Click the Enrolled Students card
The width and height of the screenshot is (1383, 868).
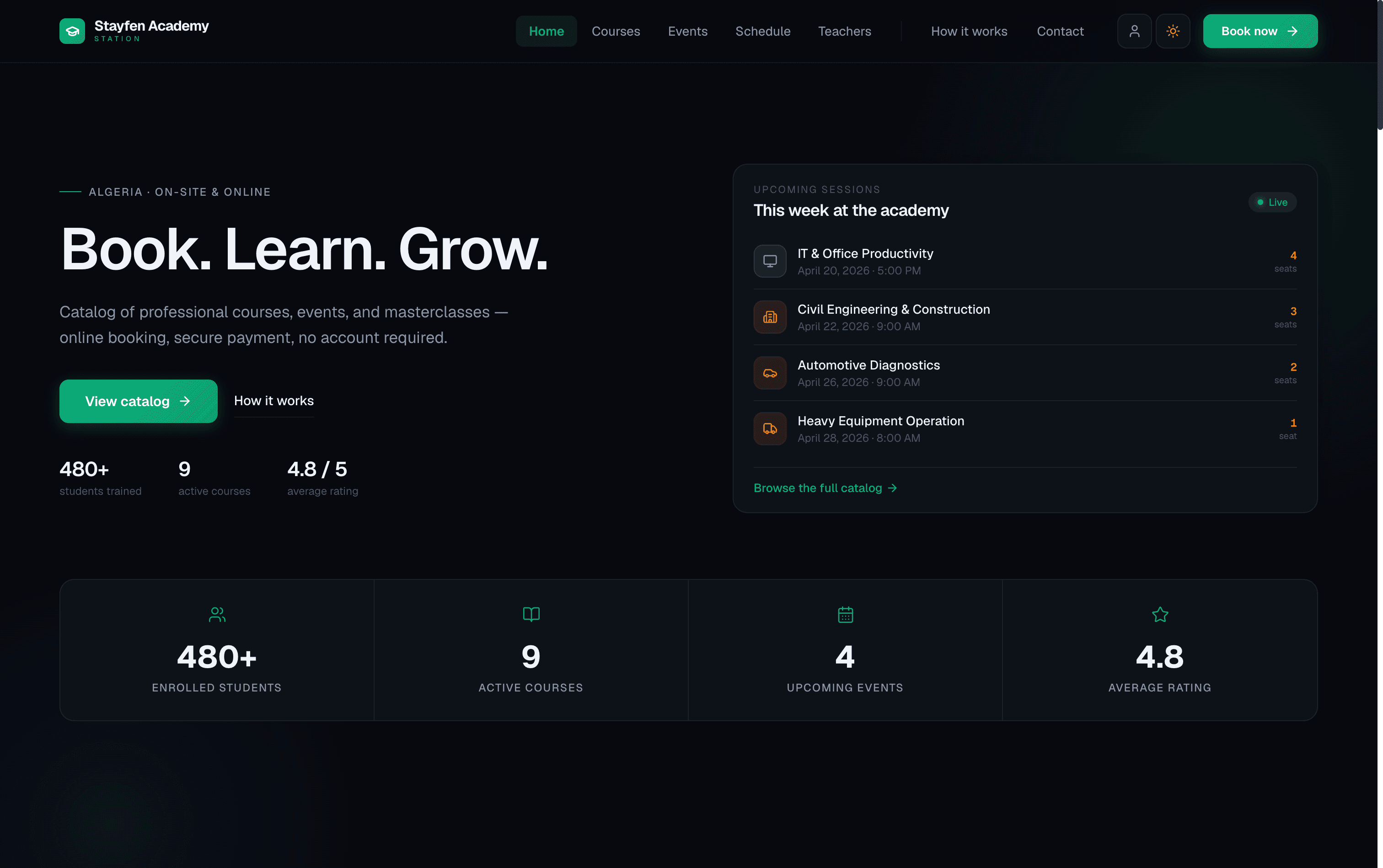[217, 650]
